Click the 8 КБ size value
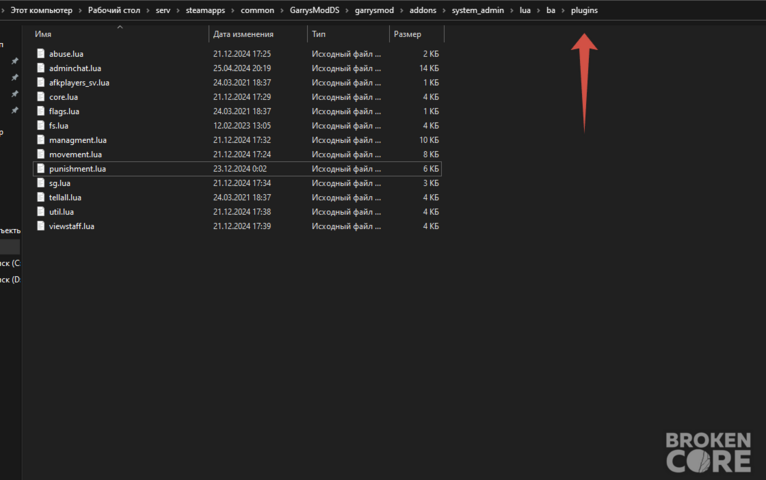 click(431, 154)
